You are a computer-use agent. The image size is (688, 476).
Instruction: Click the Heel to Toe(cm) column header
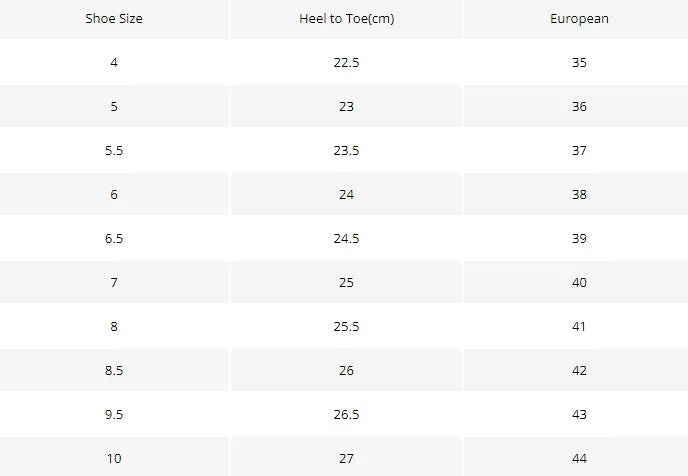tap(346, 19)
